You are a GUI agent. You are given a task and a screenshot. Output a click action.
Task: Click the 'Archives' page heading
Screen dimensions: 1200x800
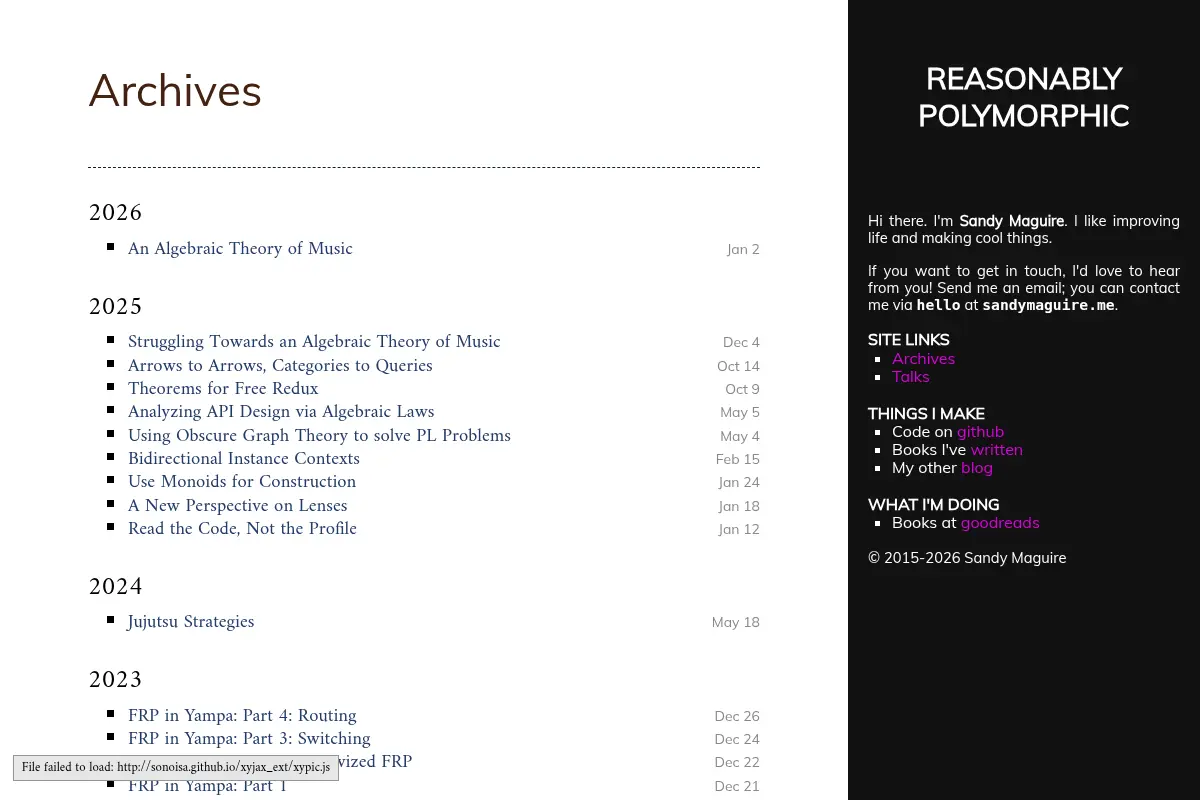click(175, 91)
